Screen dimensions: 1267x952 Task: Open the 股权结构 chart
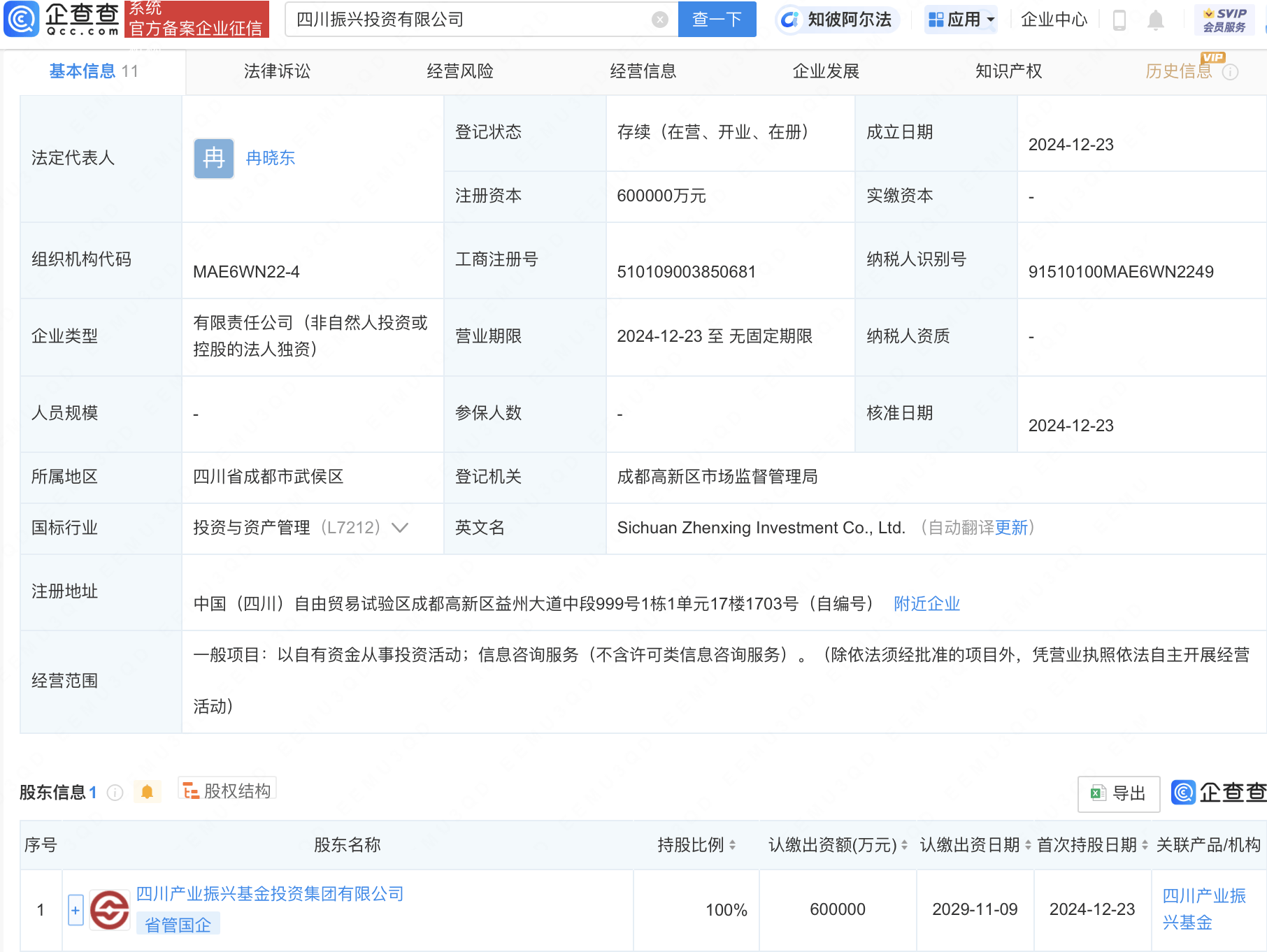(x=227, y=791)
